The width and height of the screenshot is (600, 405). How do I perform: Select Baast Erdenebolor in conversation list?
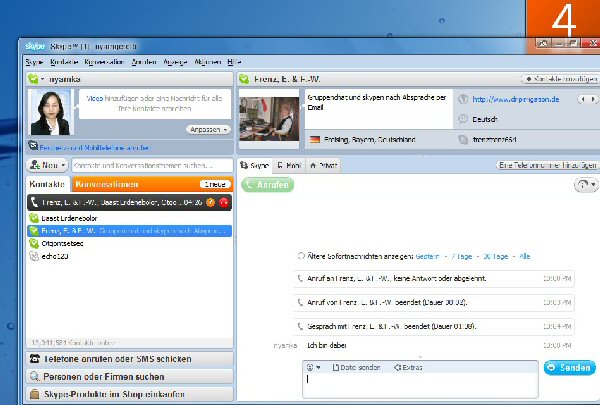[129, 218]
